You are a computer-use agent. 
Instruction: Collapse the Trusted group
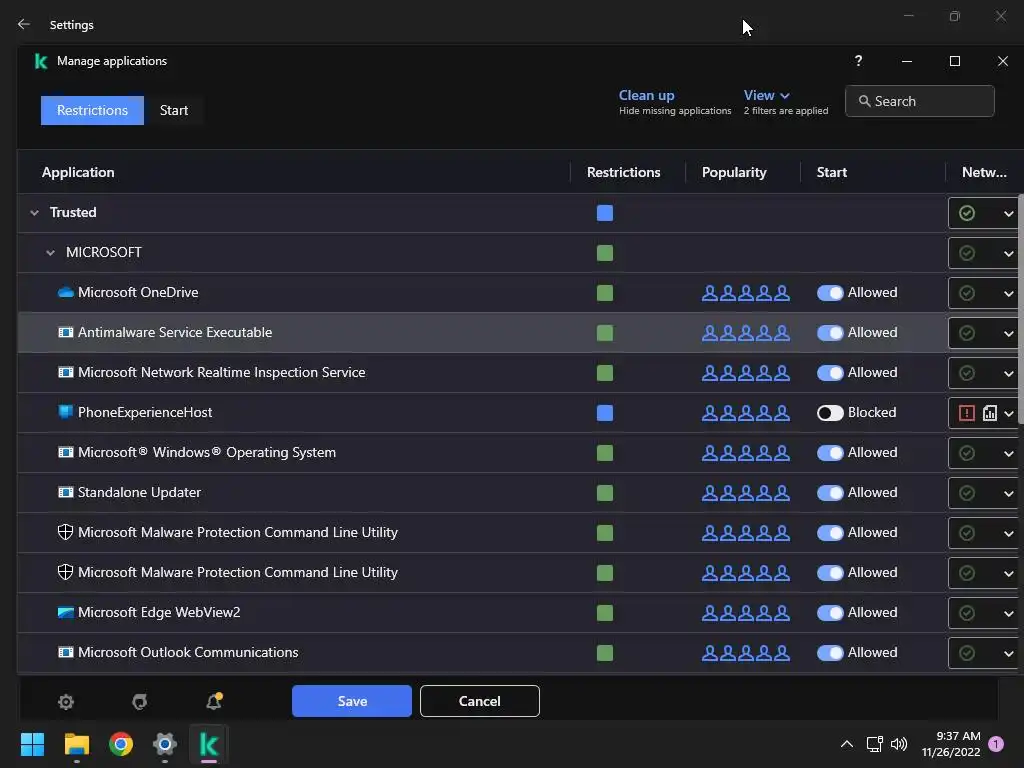pos(35,213)
